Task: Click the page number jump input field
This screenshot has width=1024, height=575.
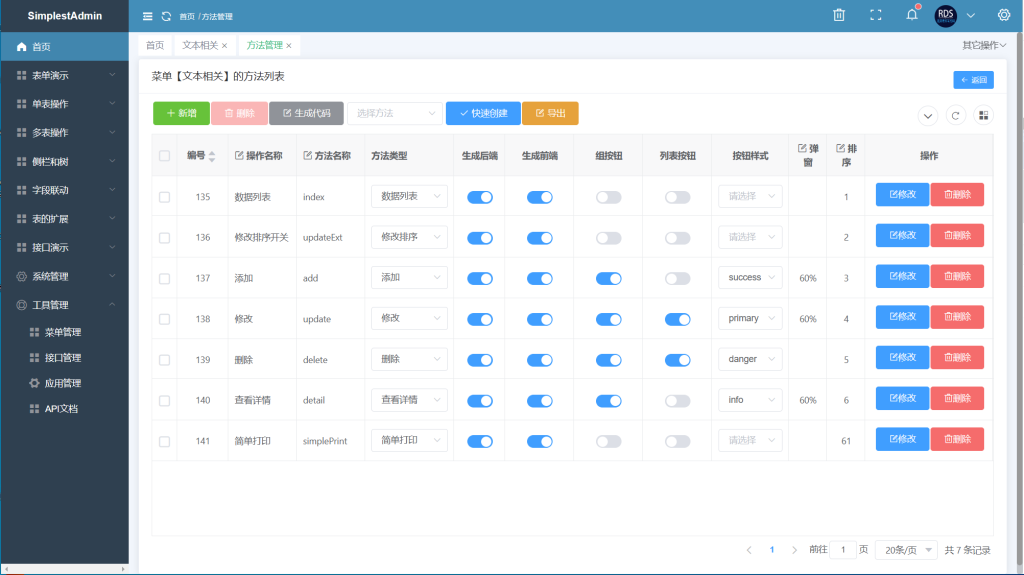Action: (844, 550)
